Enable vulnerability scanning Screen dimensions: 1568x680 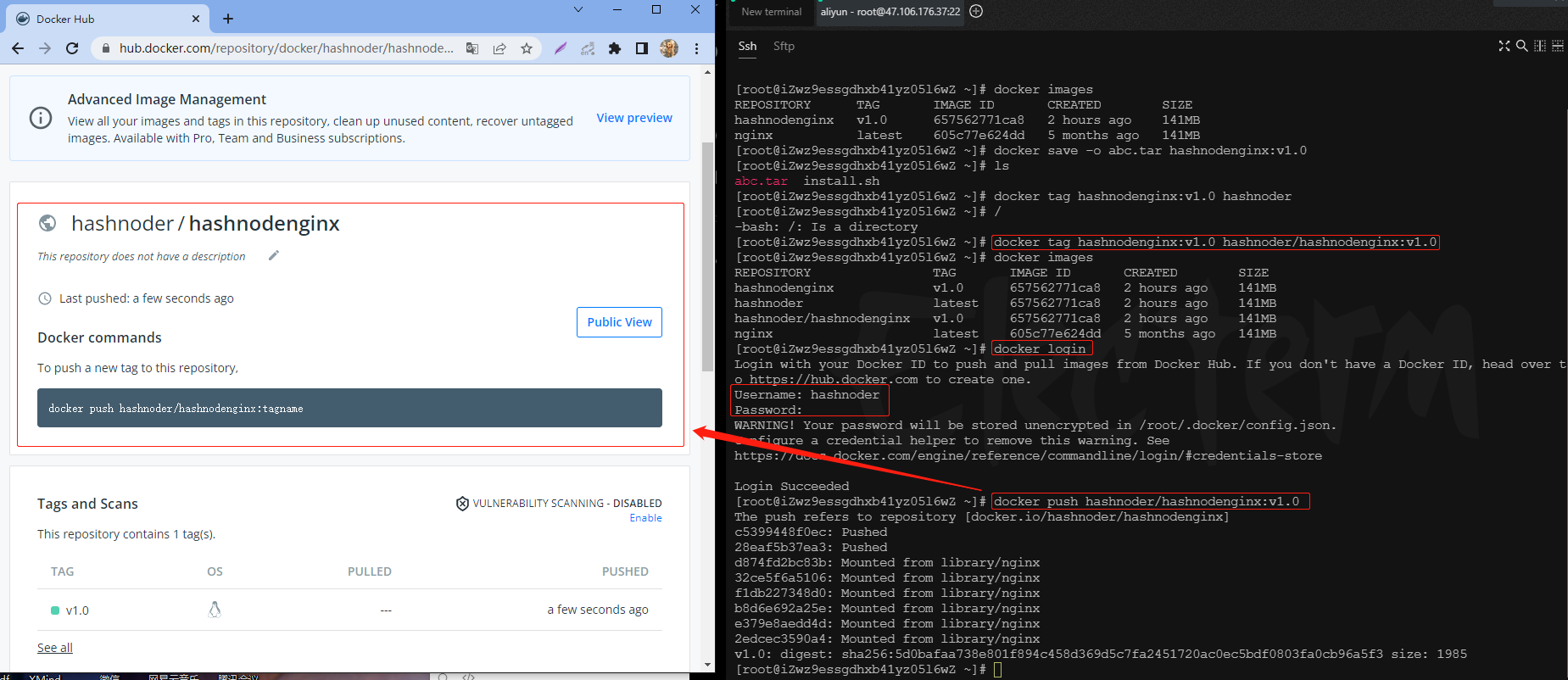(x=645, y=518)
